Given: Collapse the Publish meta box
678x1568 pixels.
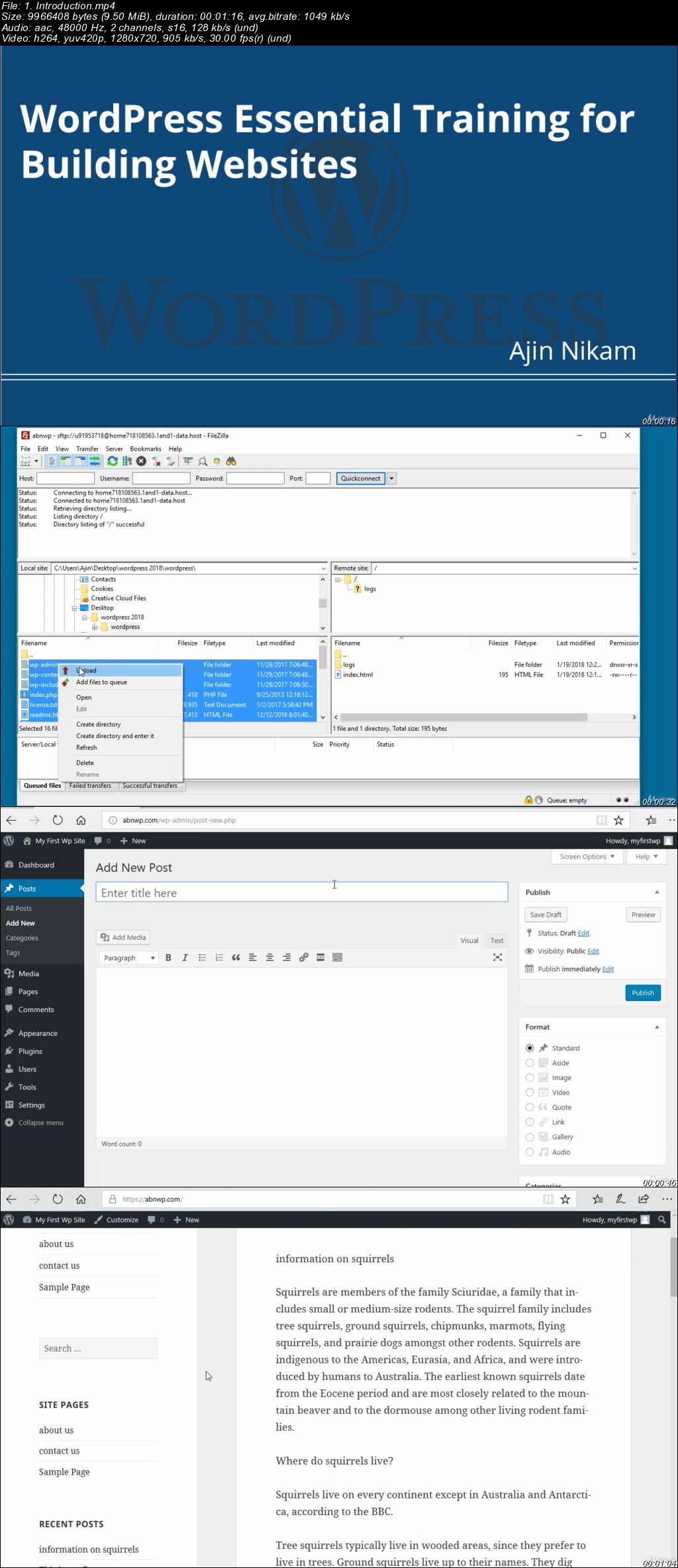Looking at the screenshot, I should point(657,892).
